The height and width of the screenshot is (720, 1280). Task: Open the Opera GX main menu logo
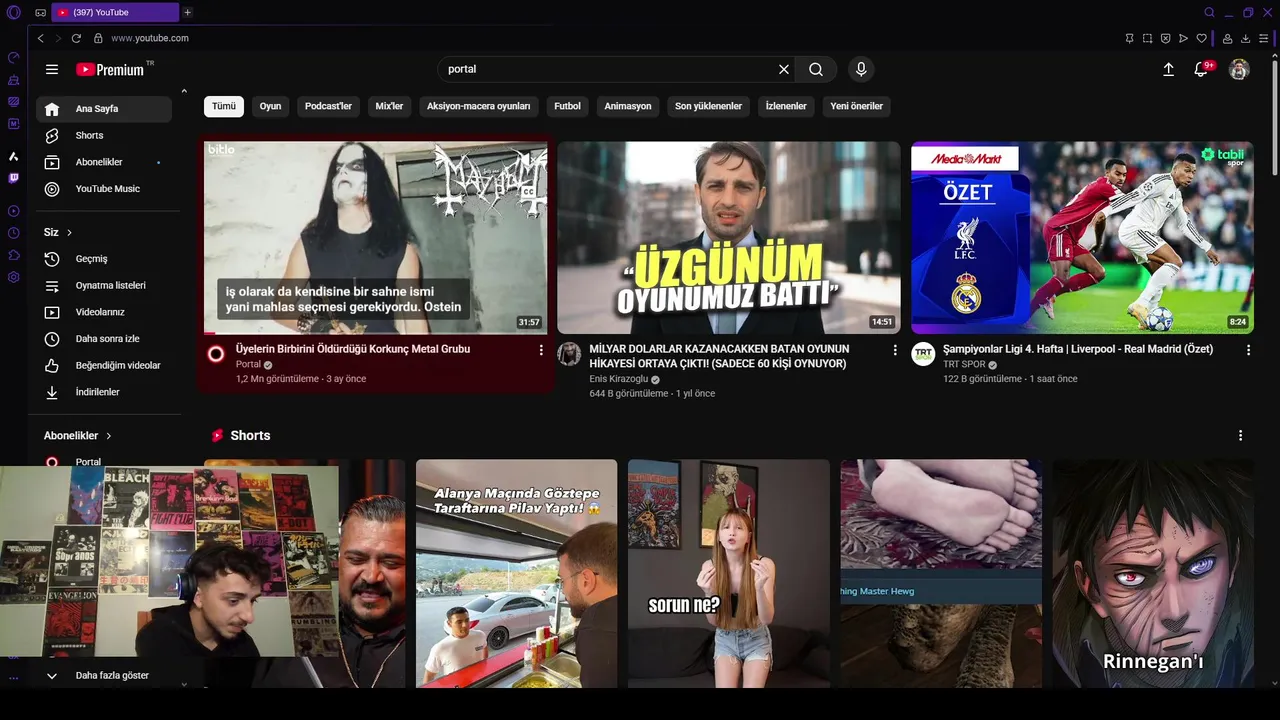click(13, 13)
